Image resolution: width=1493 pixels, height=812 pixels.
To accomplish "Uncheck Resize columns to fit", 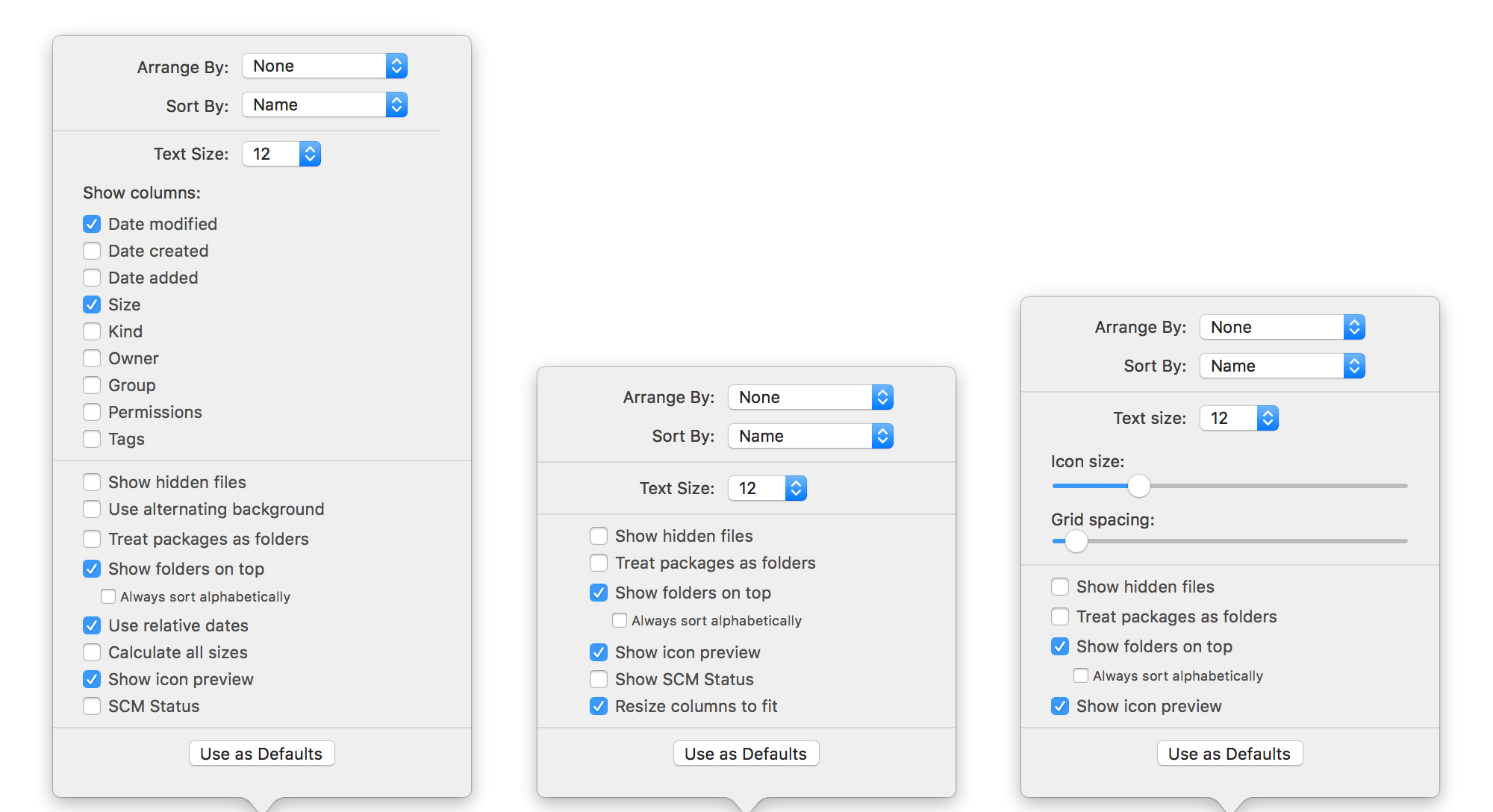I will tap(599, 706).
